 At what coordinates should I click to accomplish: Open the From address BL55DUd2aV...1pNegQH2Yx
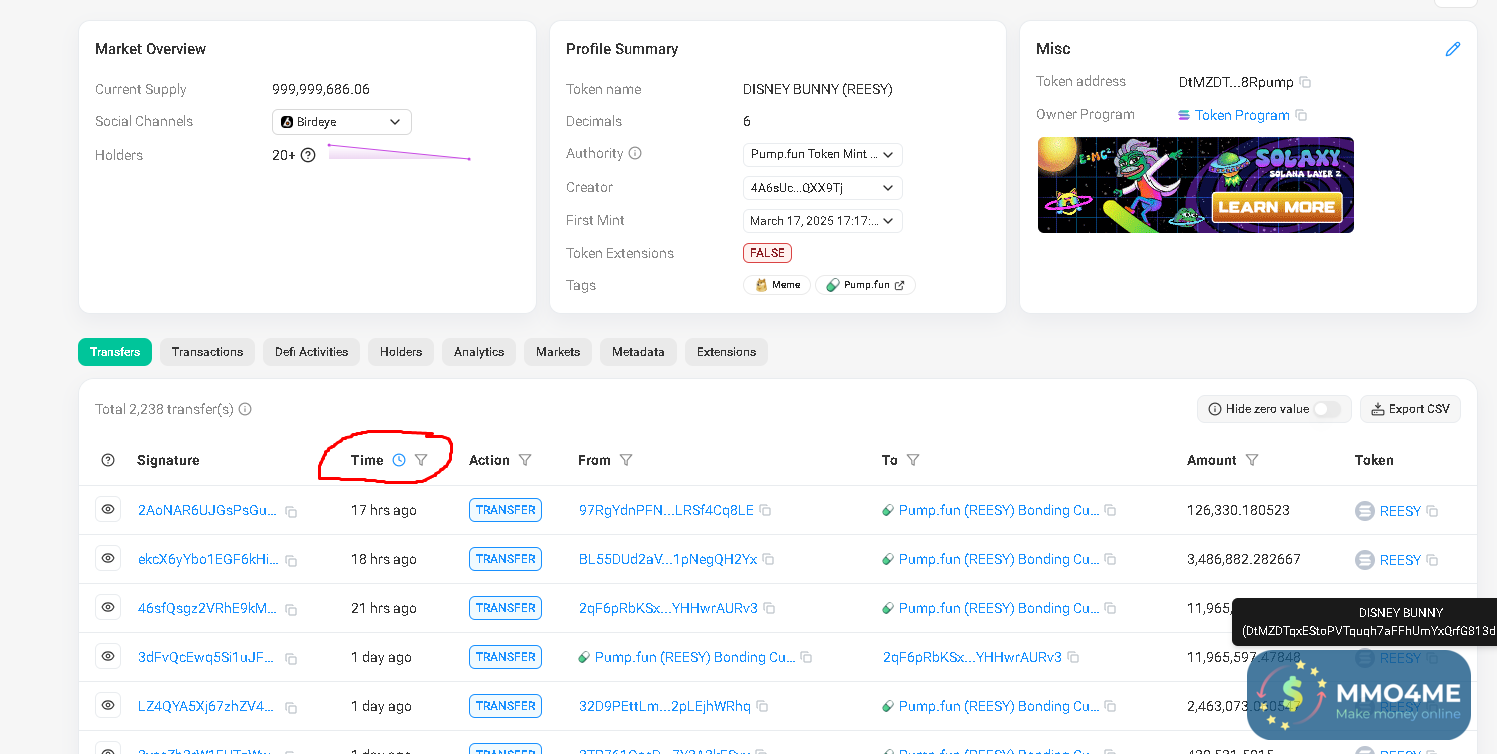click(668, 559)
